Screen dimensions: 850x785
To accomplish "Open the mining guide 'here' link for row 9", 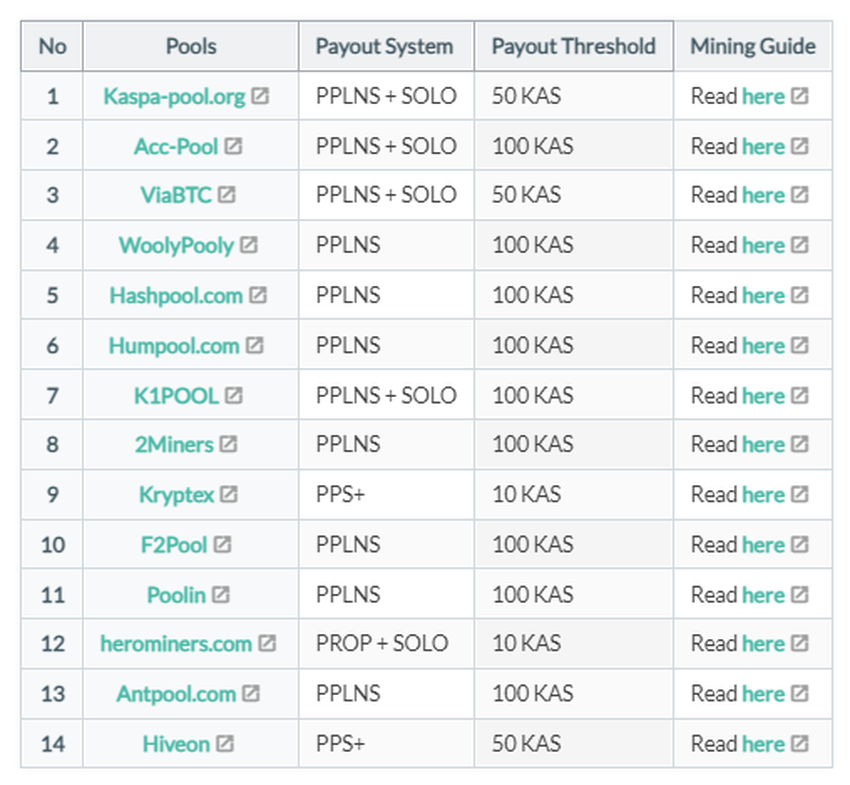I will click(x=763, y=495).
